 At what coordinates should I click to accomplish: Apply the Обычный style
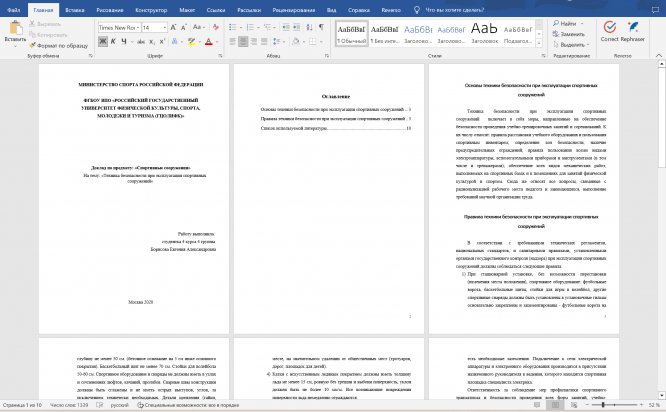(351, 34)
